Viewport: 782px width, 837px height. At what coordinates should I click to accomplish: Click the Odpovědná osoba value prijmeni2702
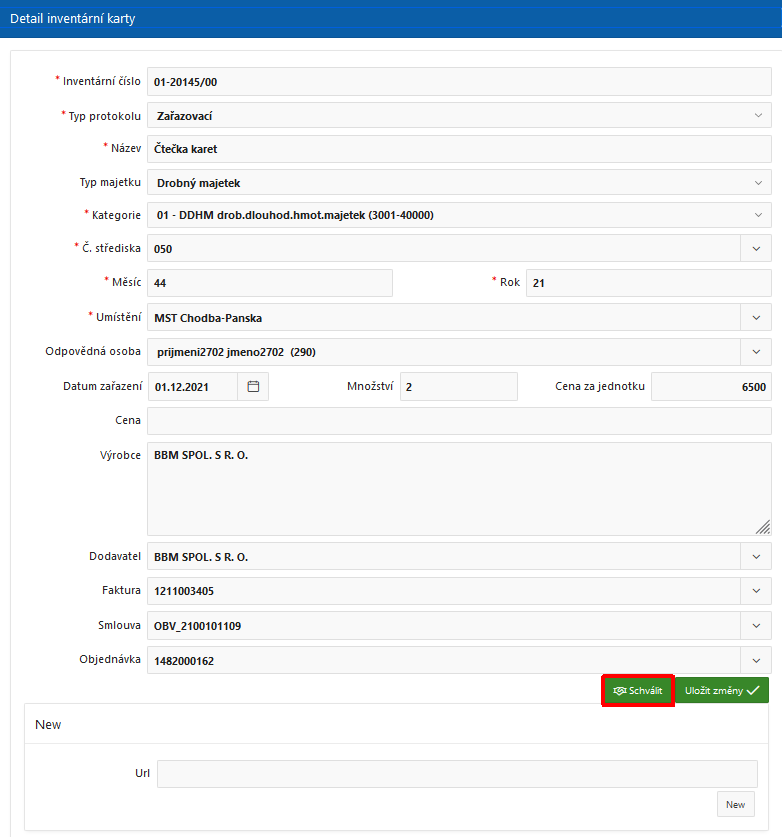pyautogui.click(x=236, y=352)
